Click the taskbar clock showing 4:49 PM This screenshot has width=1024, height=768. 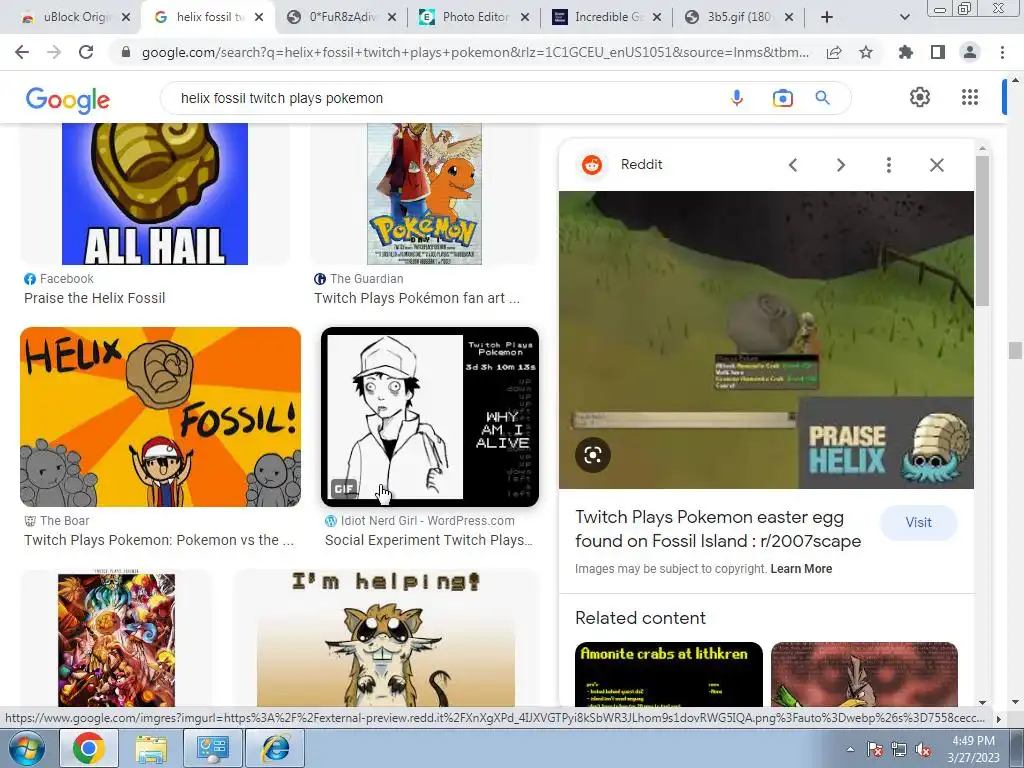pos(973,749)
